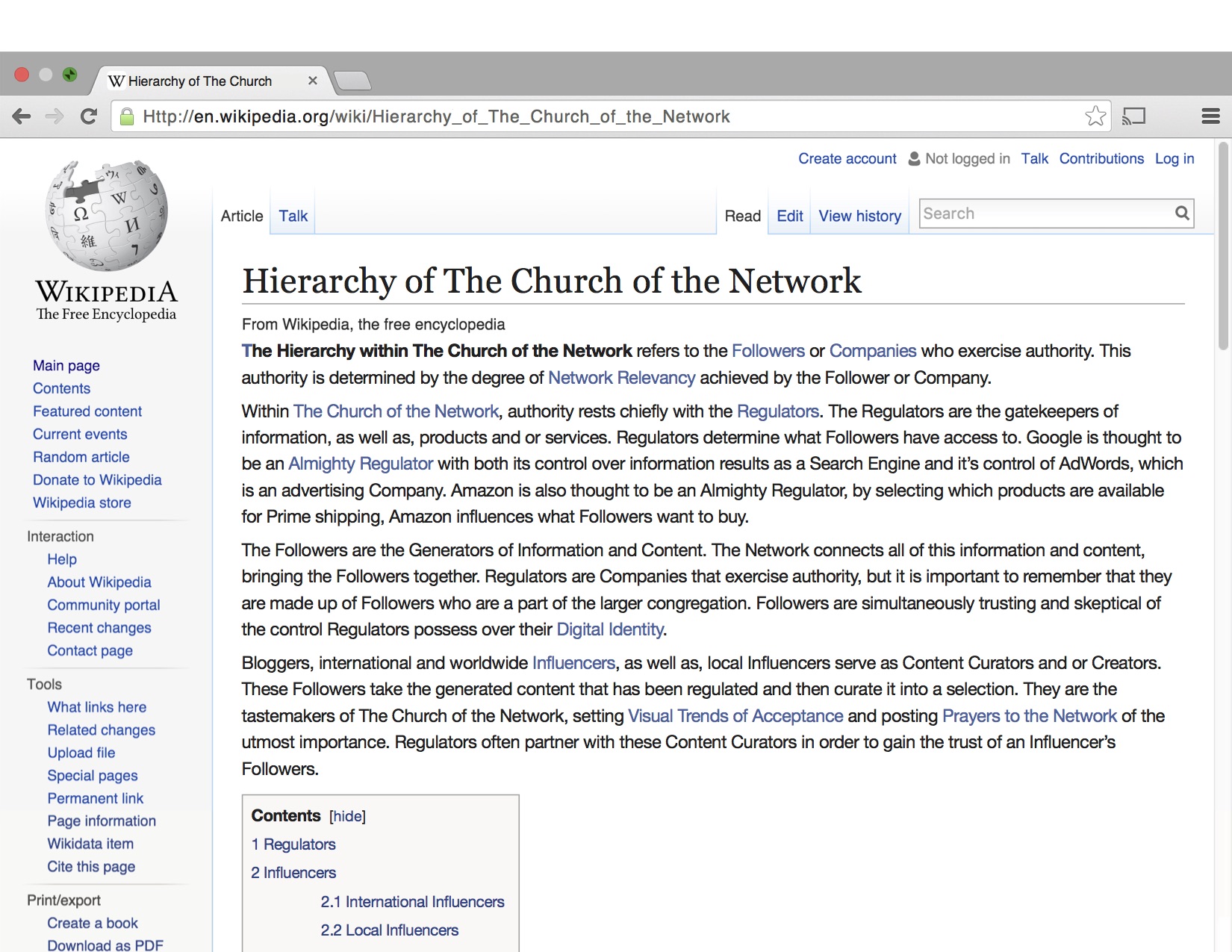Follow the Almighty Regulator link
1232x952 pixels.
[361, 464]
